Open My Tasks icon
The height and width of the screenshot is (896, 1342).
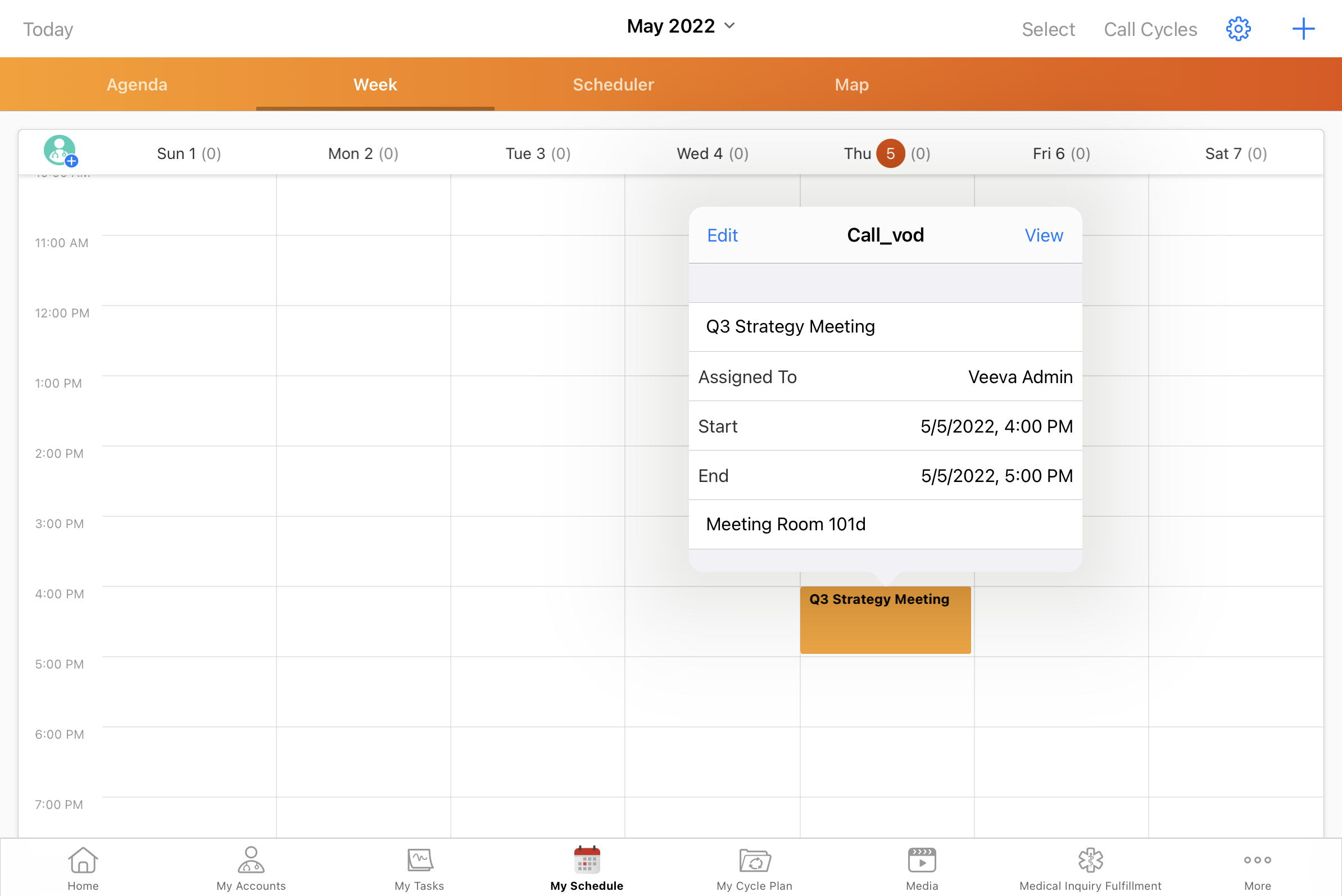pyautogui.click(x=419, y=868)
